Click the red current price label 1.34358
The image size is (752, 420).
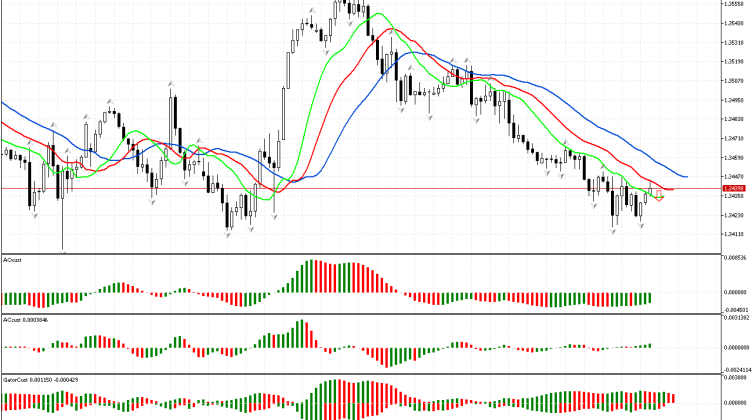735,187
